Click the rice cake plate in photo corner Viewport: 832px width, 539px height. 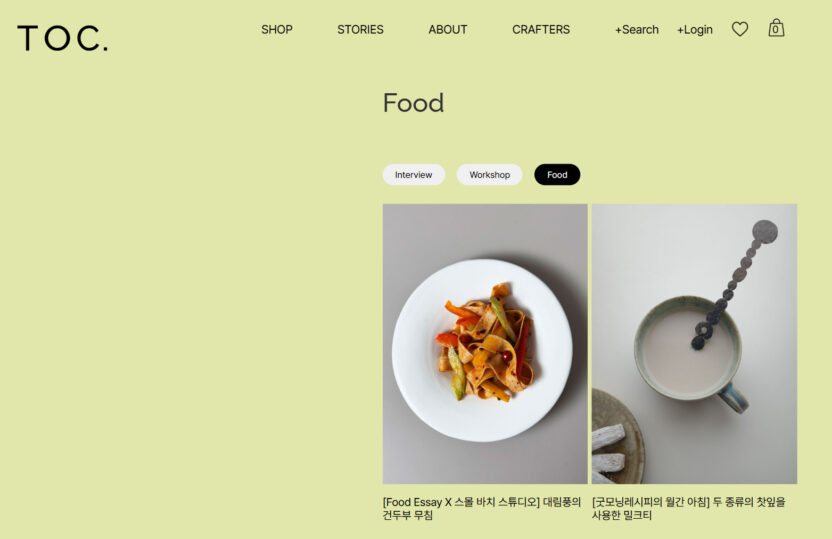click(x=617, y=436)
